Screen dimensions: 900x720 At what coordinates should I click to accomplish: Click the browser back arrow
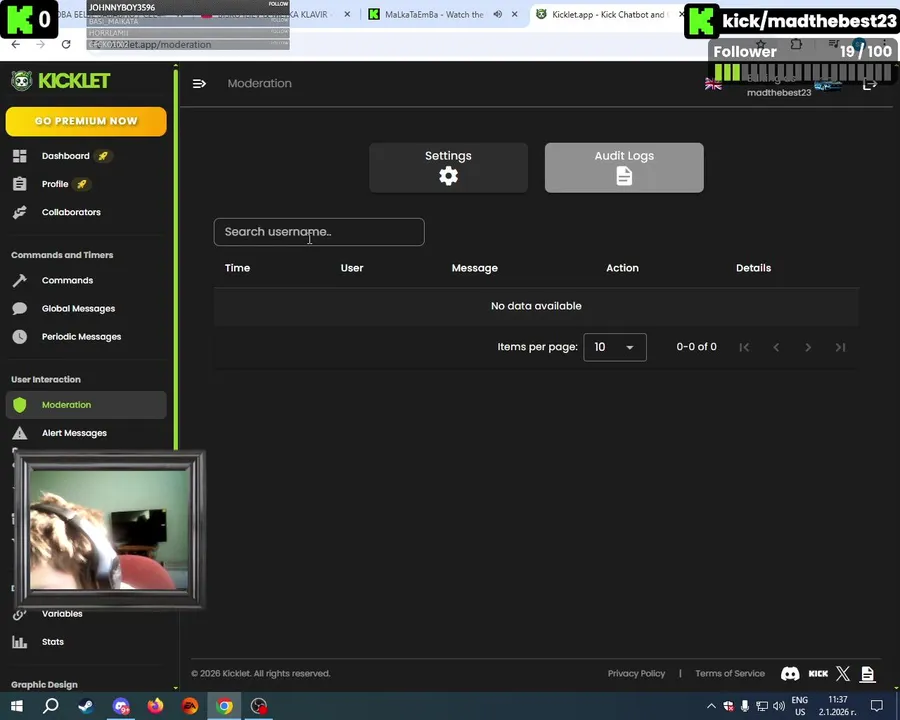point(15,44)
